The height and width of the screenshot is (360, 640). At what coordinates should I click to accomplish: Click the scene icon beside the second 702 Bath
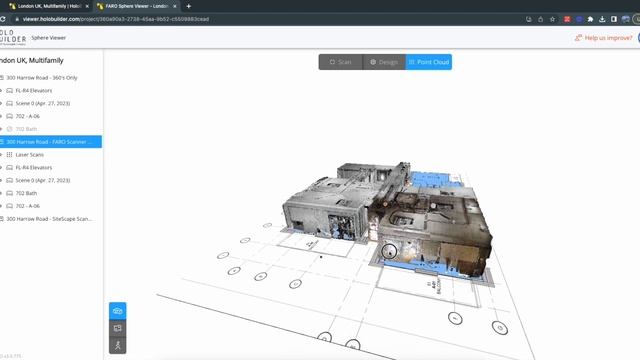click(x=9, y=193)
